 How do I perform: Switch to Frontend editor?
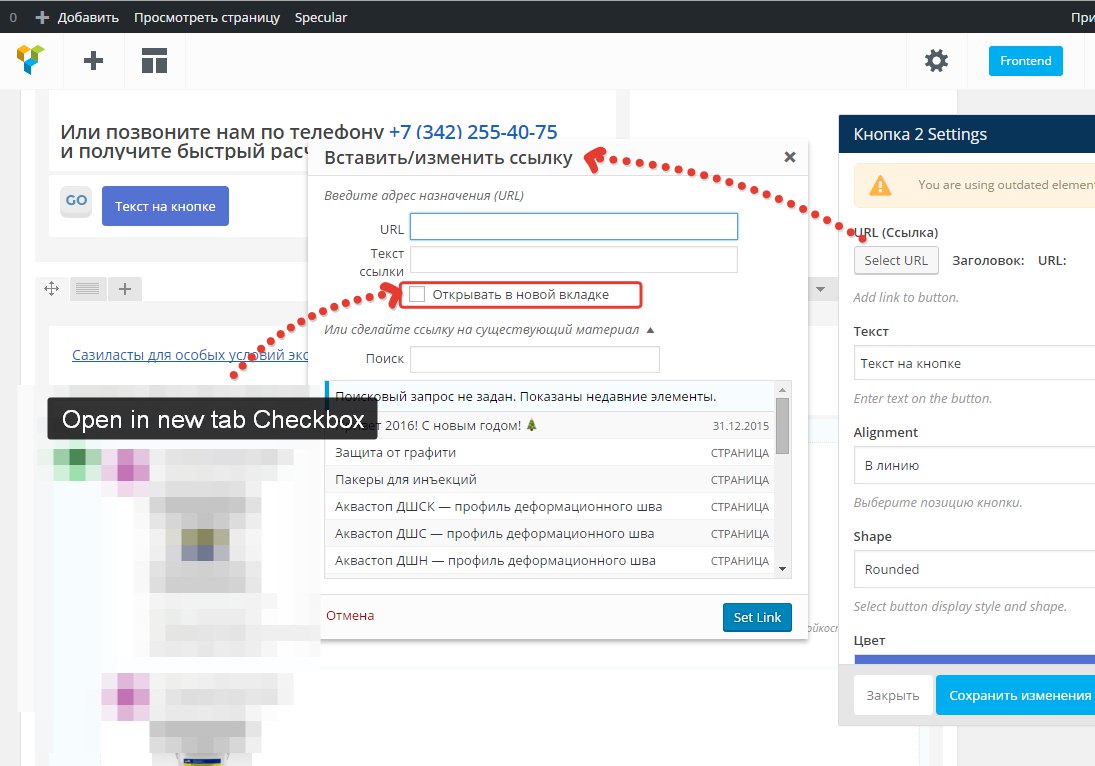1025,61
